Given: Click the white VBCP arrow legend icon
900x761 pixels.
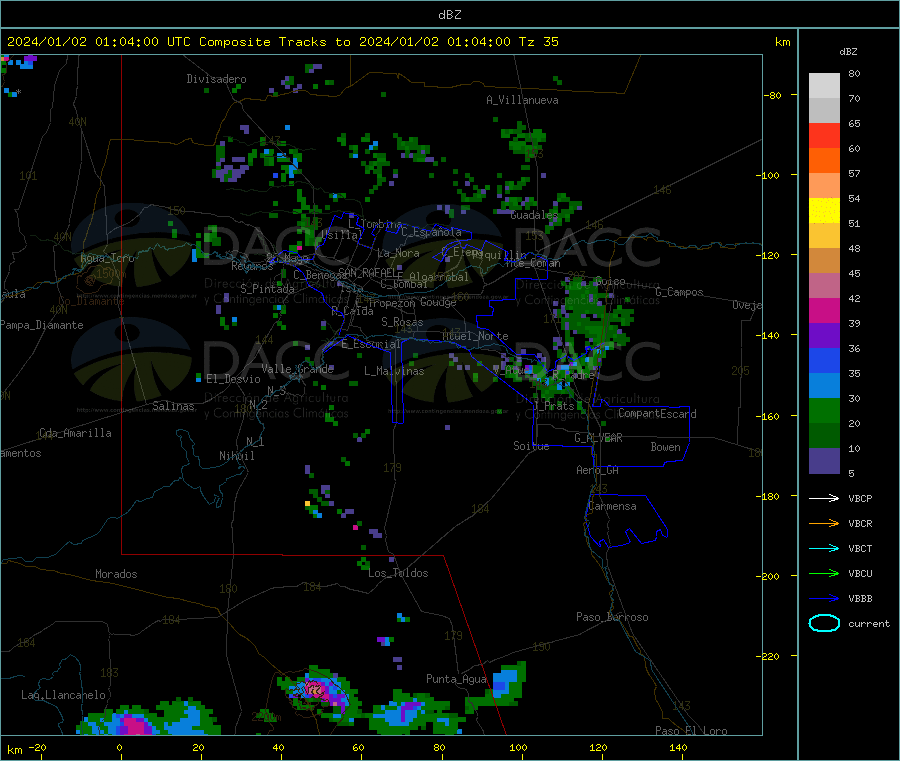Looking at the screenshot, I should pos(824,498).
